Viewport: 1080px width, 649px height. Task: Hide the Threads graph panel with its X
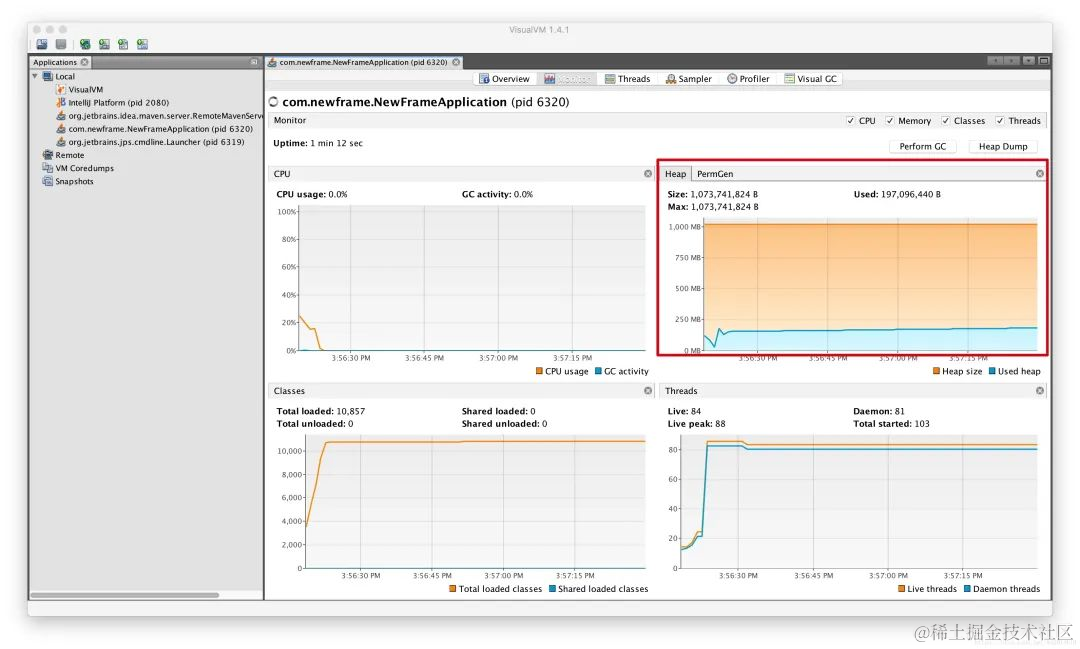point(1040,391)
